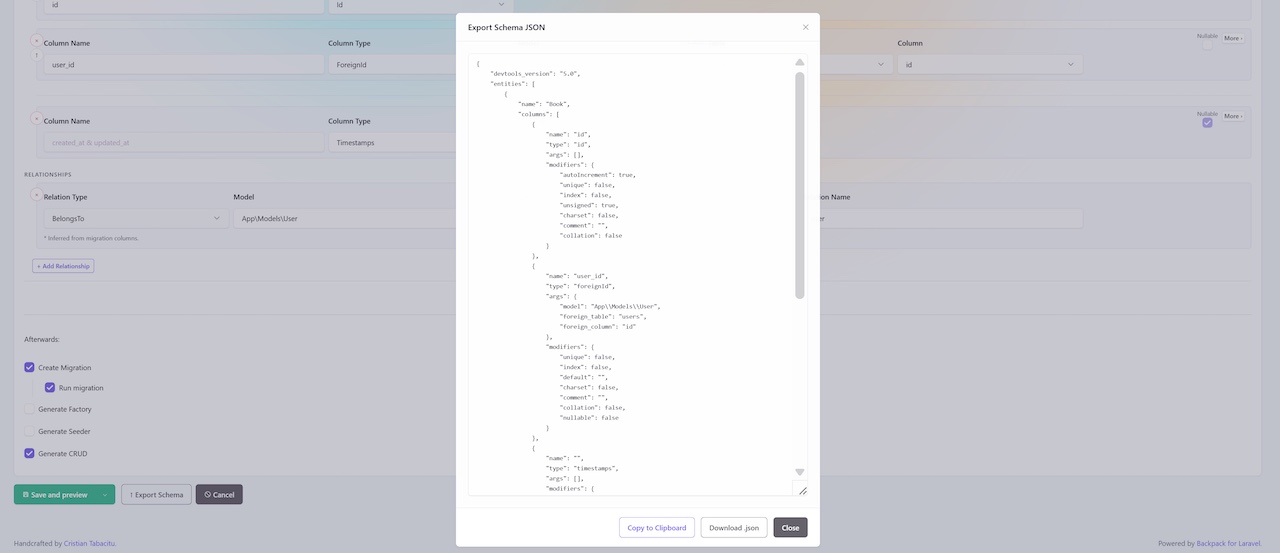The height and width of the screenshot is (553, 1280).
Task: Open the Save and preview dropdown arrow
Action: [105, 494]
